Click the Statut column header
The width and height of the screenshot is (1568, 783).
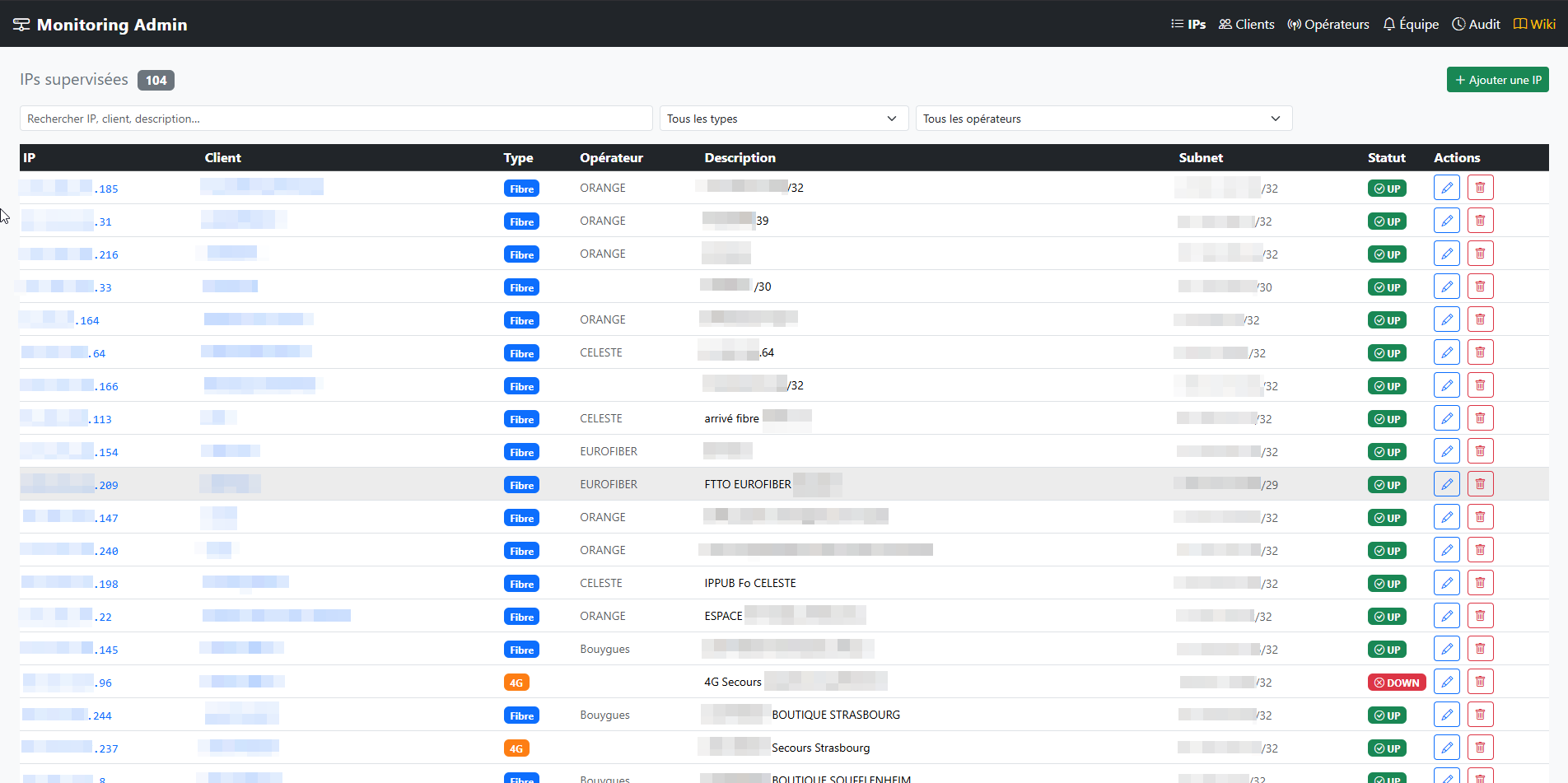click(x=1387, y=157)
